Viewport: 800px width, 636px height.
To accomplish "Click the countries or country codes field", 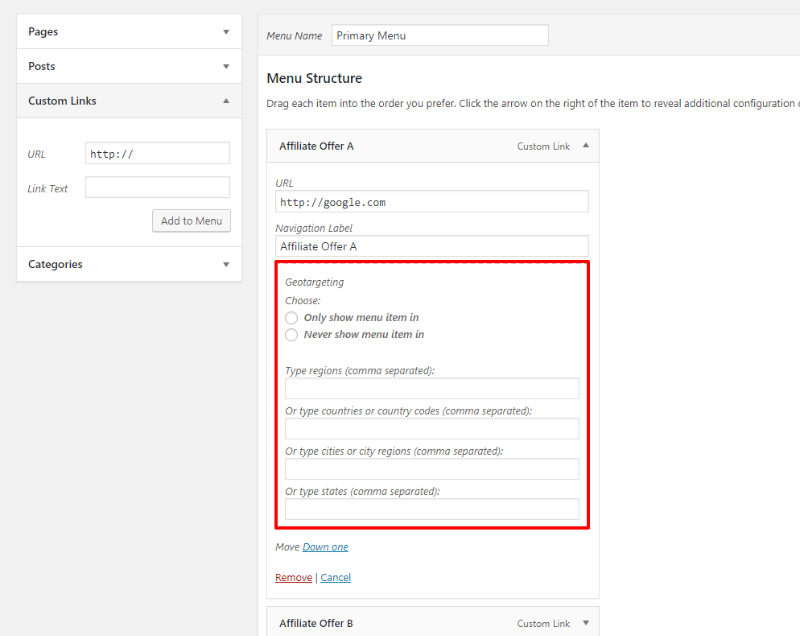I will pyautogui.click(x=432, y=428).
